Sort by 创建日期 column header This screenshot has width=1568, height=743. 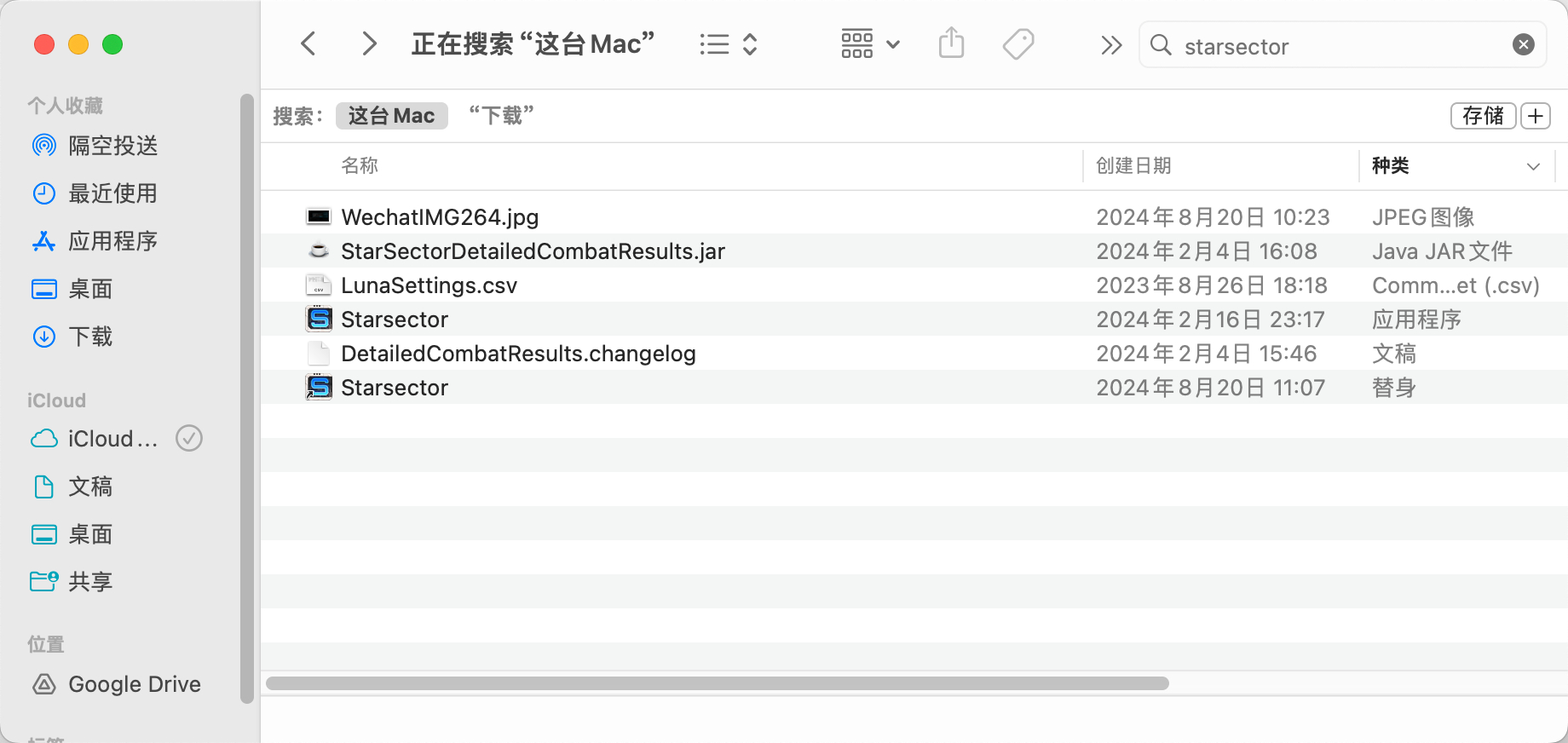point(1133,166)
